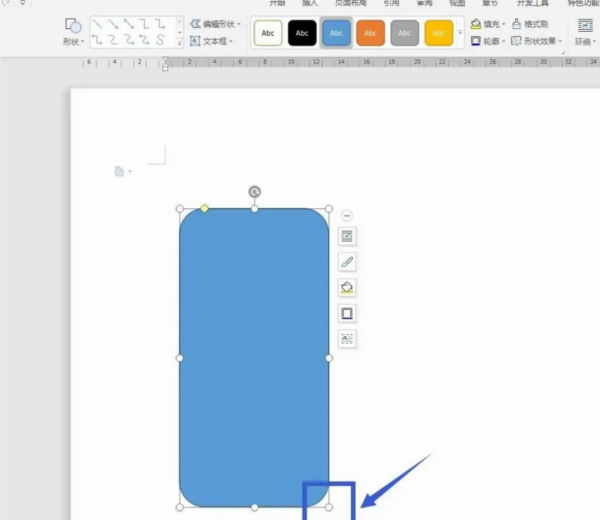600x520 pixels.
Task: Select the elbow connector shape
Action: pyautogui.click(x=144, y=25)
